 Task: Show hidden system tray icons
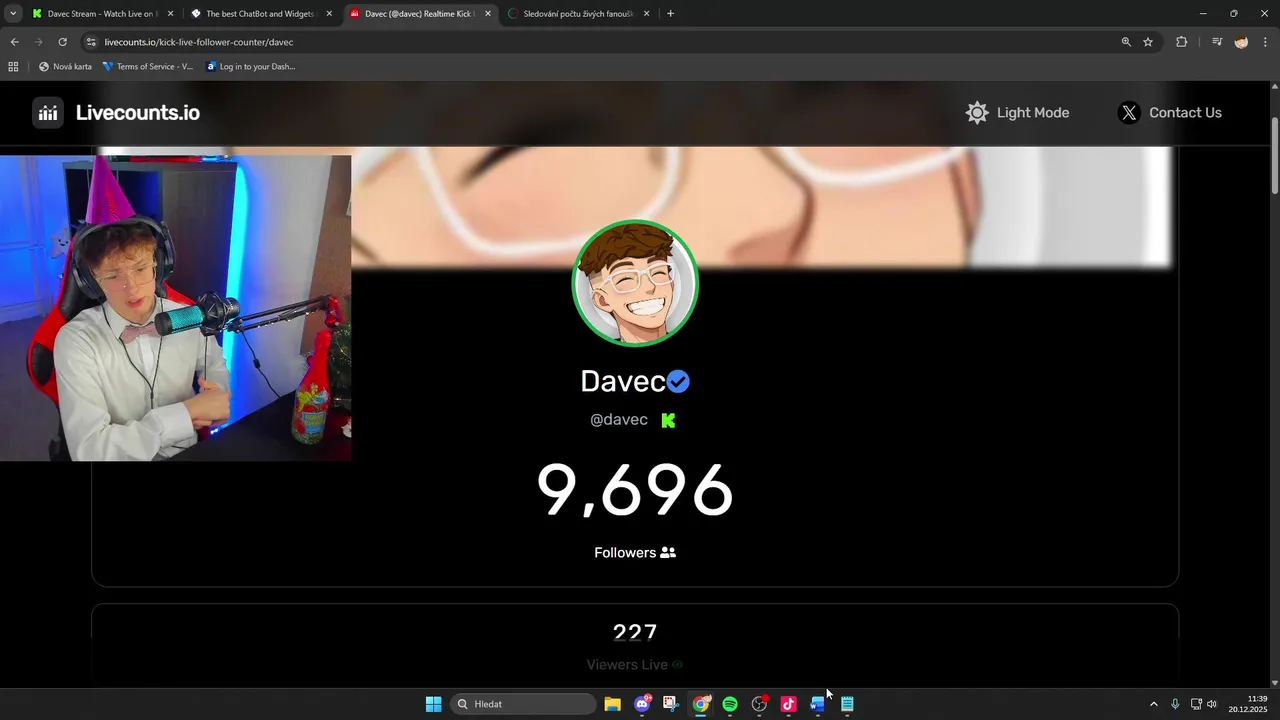coord(1153,704)
